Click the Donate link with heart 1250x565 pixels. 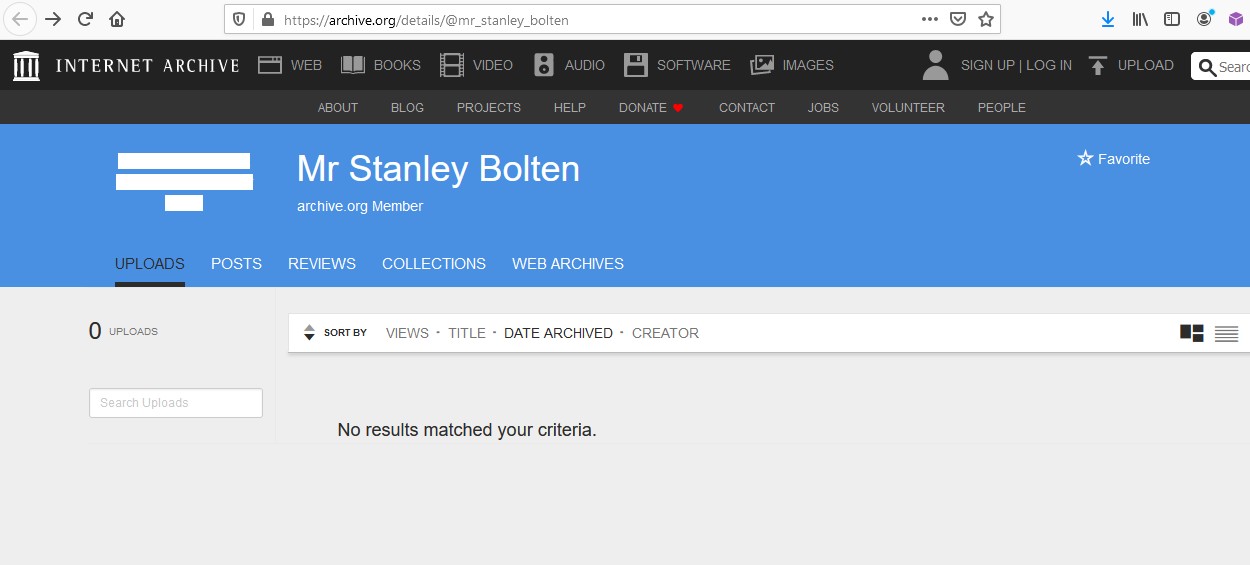tap(651, 108)
